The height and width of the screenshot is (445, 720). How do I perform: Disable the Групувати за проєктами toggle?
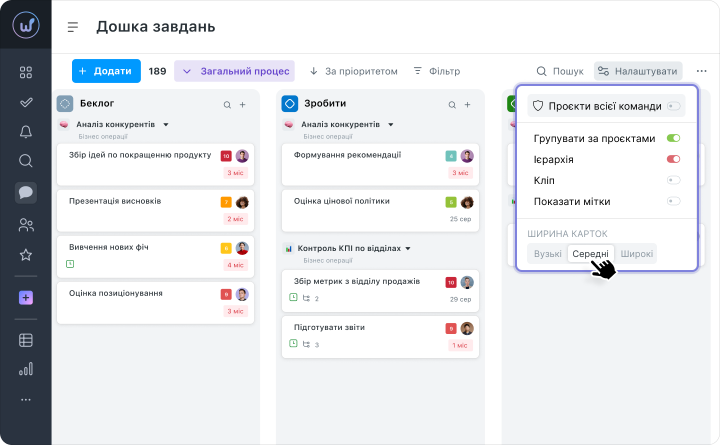click(x=673, y=138)
